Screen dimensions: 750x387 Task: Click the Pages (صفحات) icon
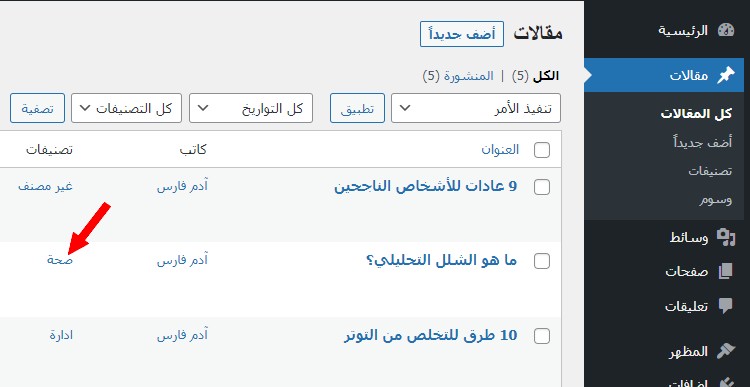(x=726, y=271)
